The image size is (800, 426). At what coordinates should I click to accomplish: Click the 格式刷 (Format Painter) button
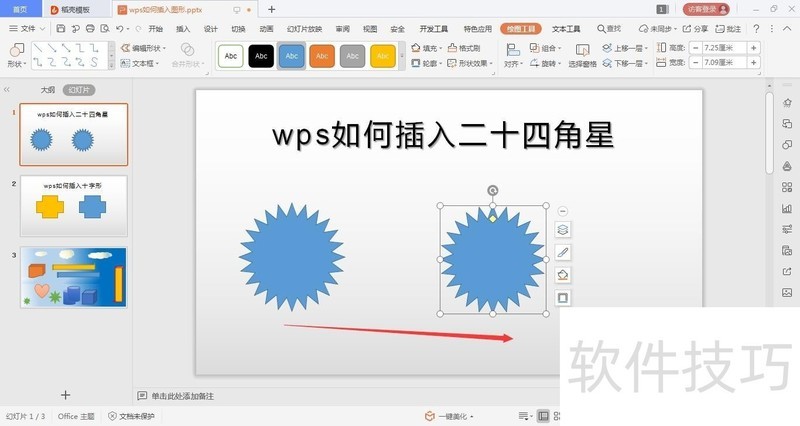[x=464, y=48]
